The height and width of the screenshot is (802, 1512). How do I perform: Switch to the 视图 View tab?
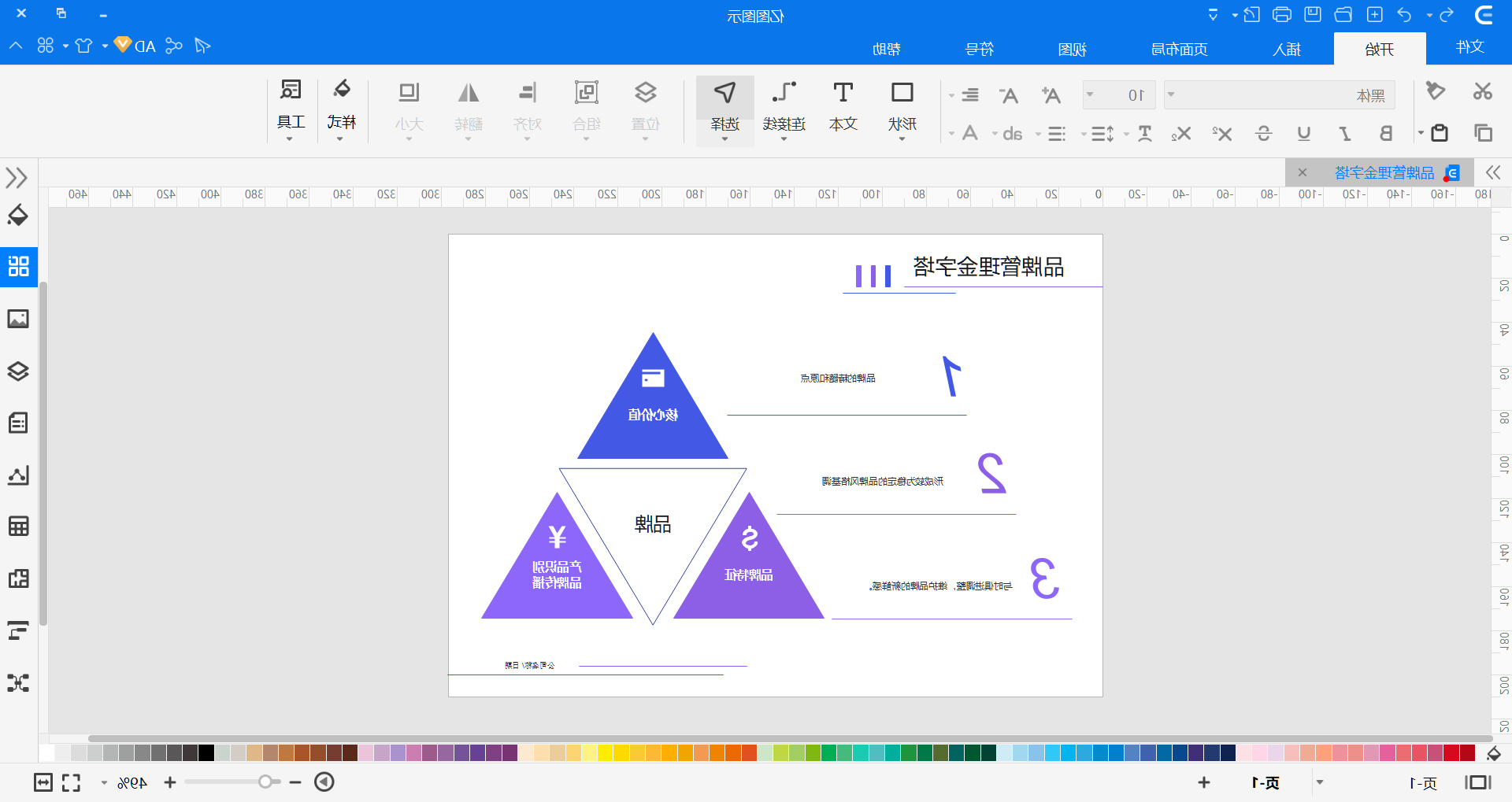1073,49
